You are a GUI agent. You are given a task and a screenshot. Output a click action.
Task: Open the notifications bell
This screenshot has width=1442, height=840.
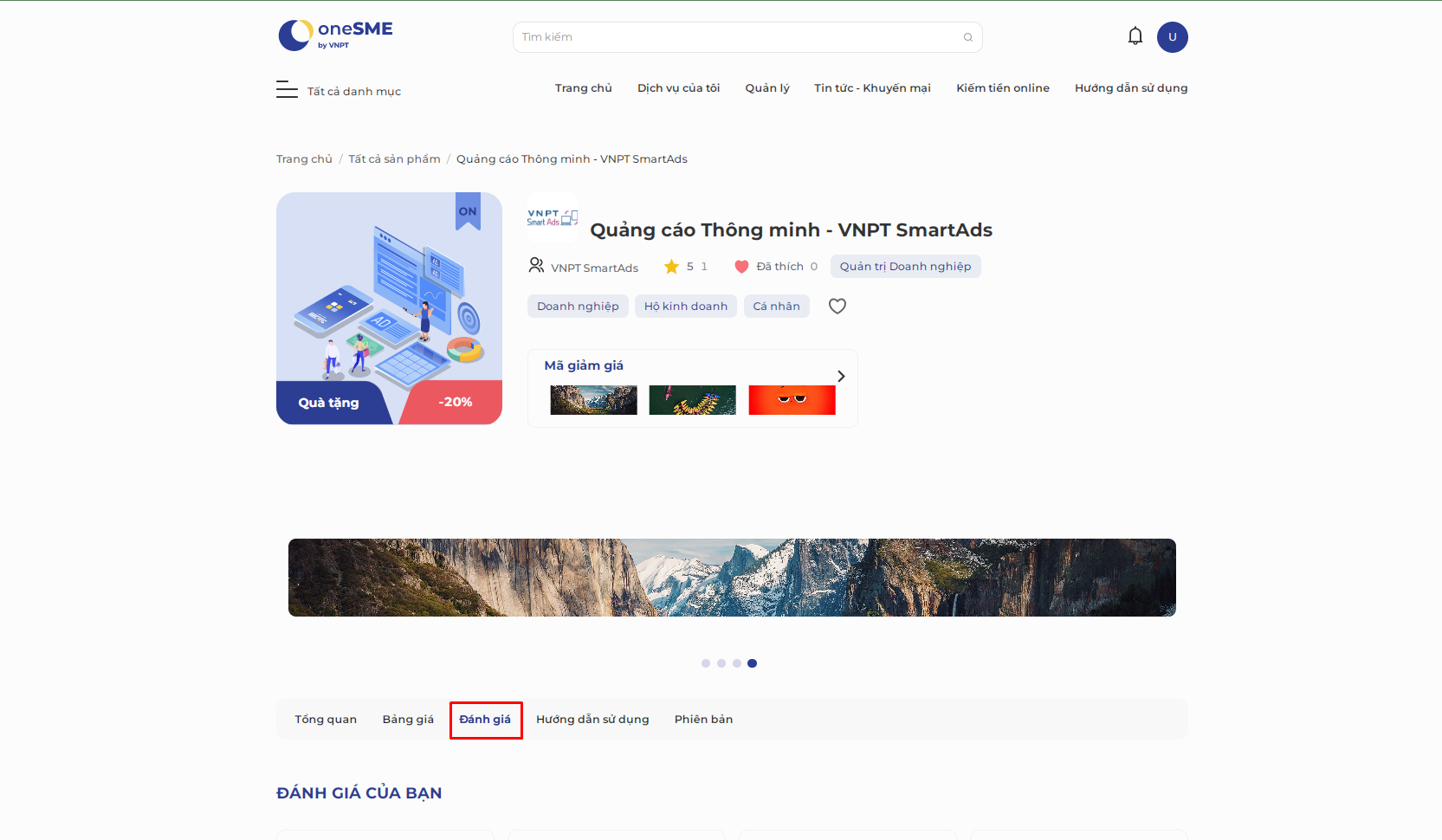(x=1135, y=36)
